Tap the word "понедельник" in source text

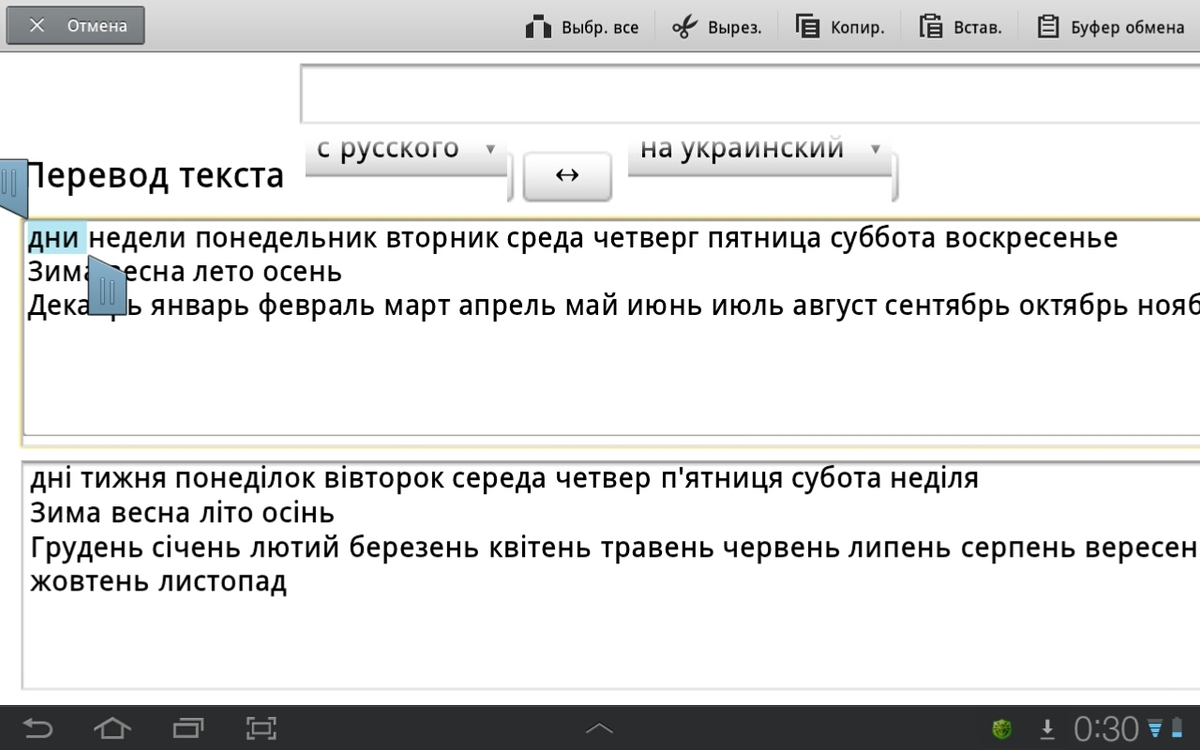tap(287, 238)
